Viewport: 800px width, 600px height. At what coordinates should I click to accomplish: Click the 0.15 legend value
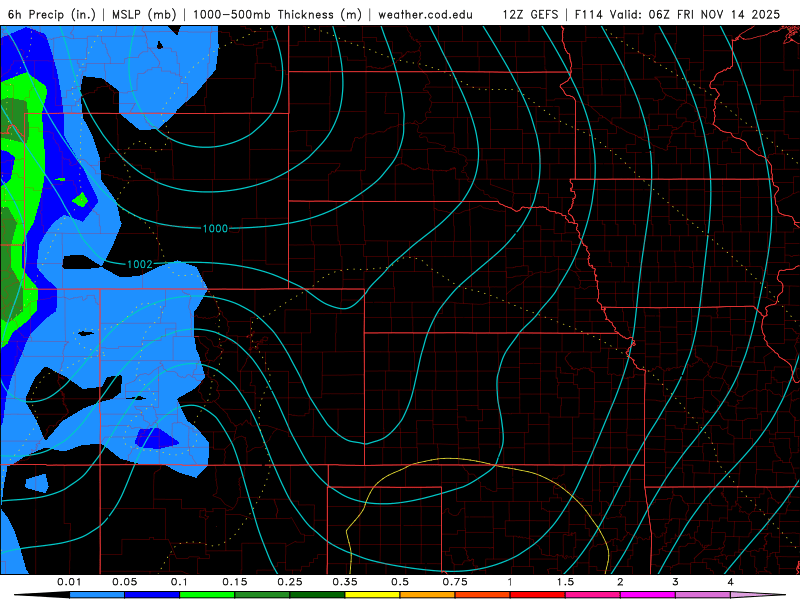coord(235,582)
